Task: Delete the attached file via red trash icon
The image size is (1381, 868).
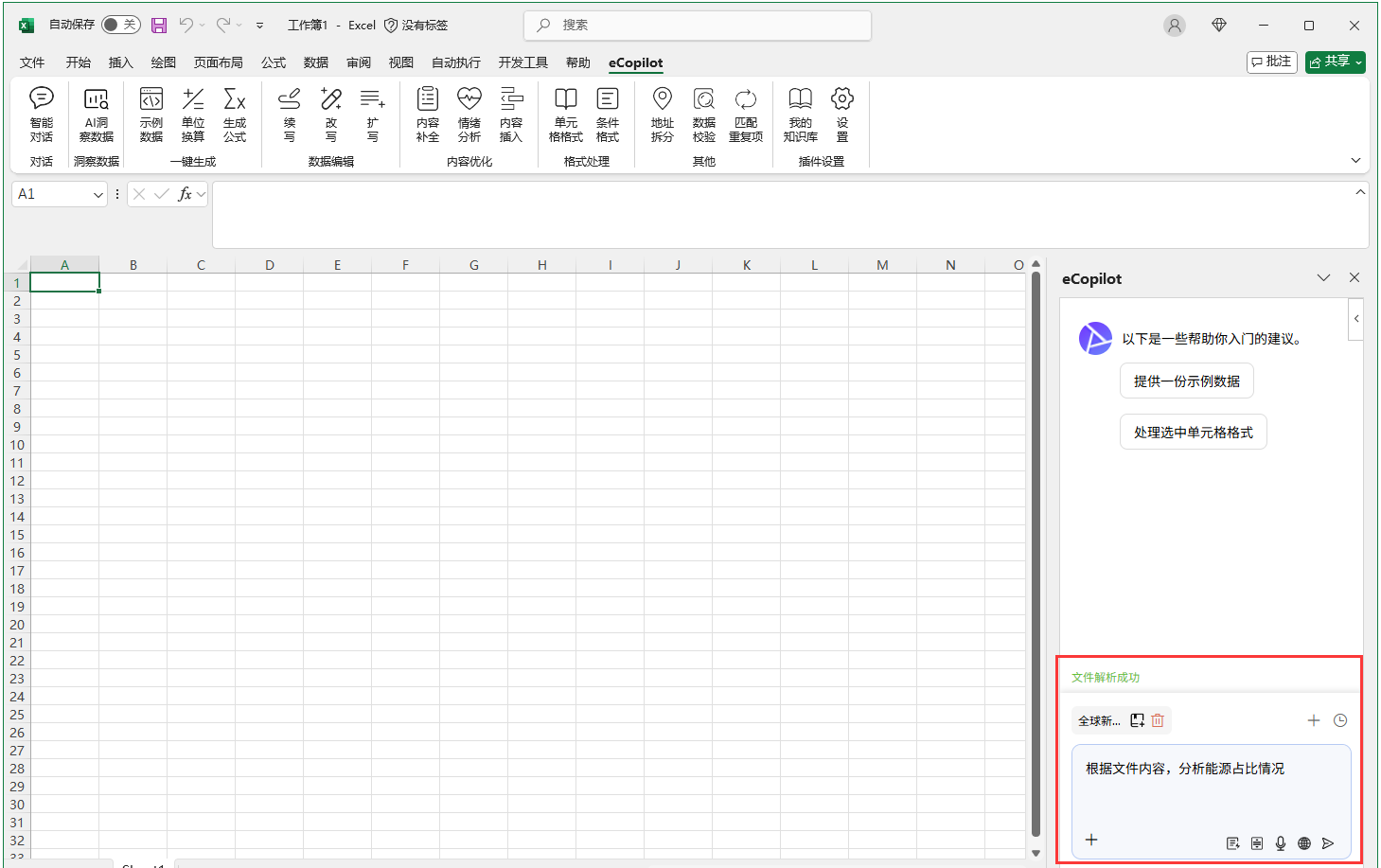Action: pyautogui.click(x=1158, y=720)
